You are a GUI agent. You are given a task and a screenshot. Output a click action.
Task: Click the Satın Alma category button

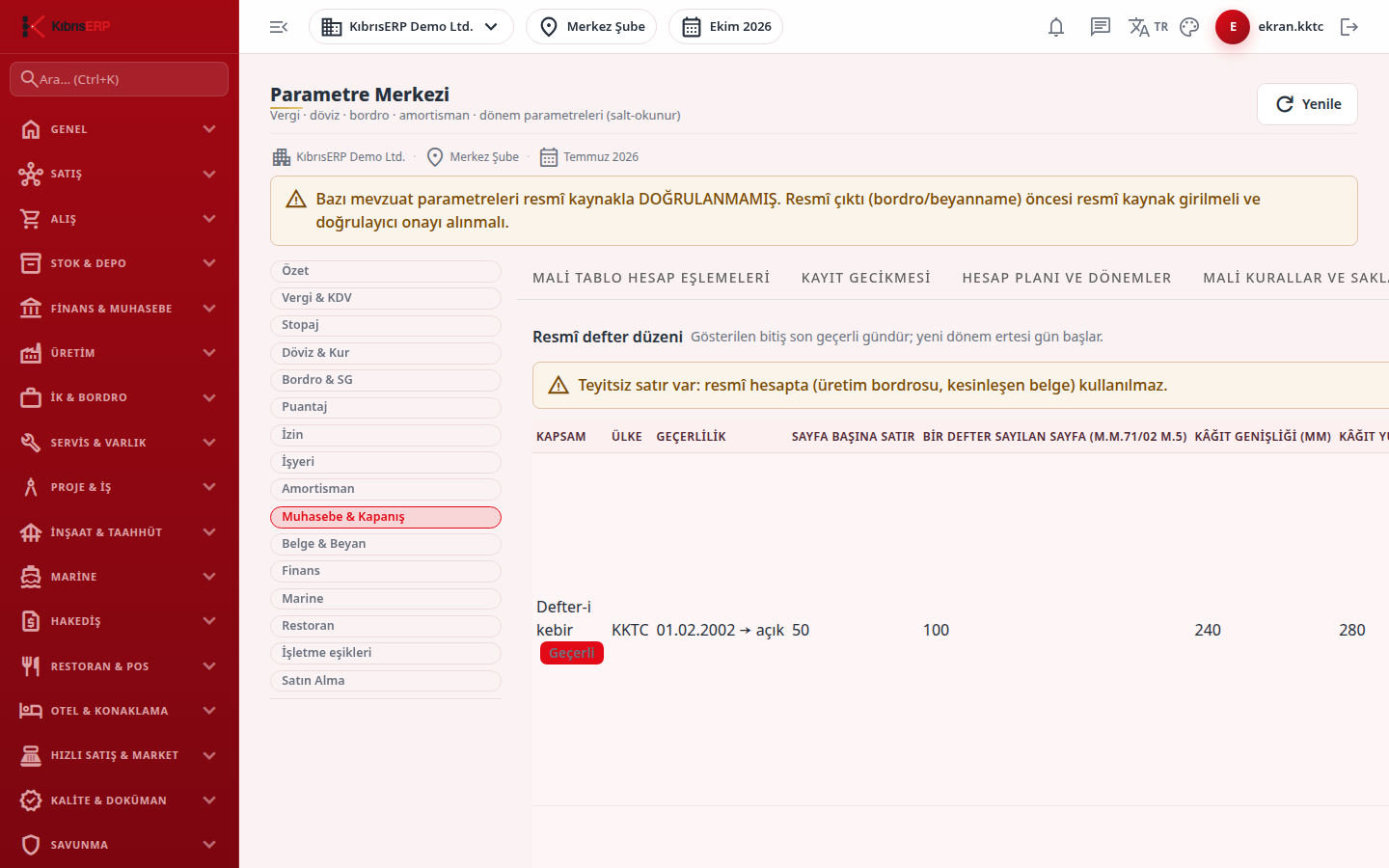click(386, 681)
